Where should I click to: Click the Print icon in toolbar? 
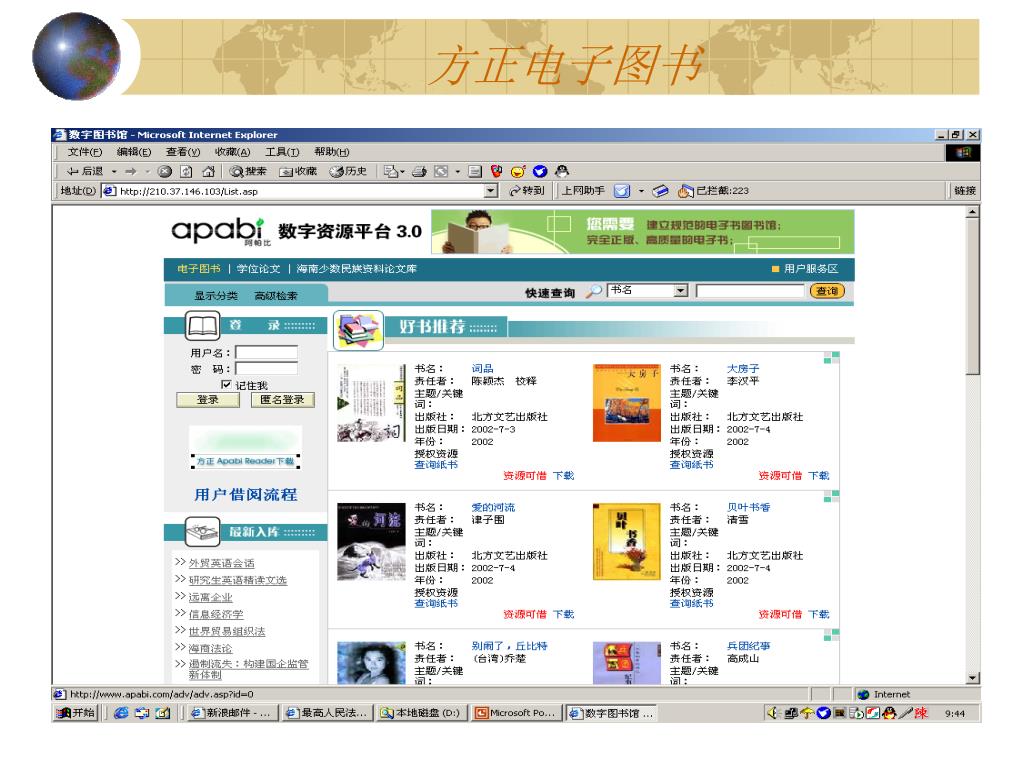click(419, 171)
